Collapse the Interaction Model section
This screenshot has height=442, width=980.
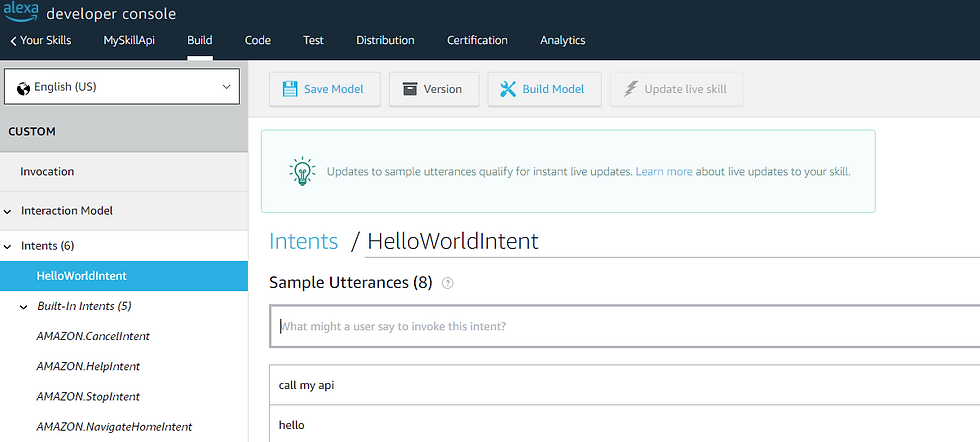(x=8, y=211)
